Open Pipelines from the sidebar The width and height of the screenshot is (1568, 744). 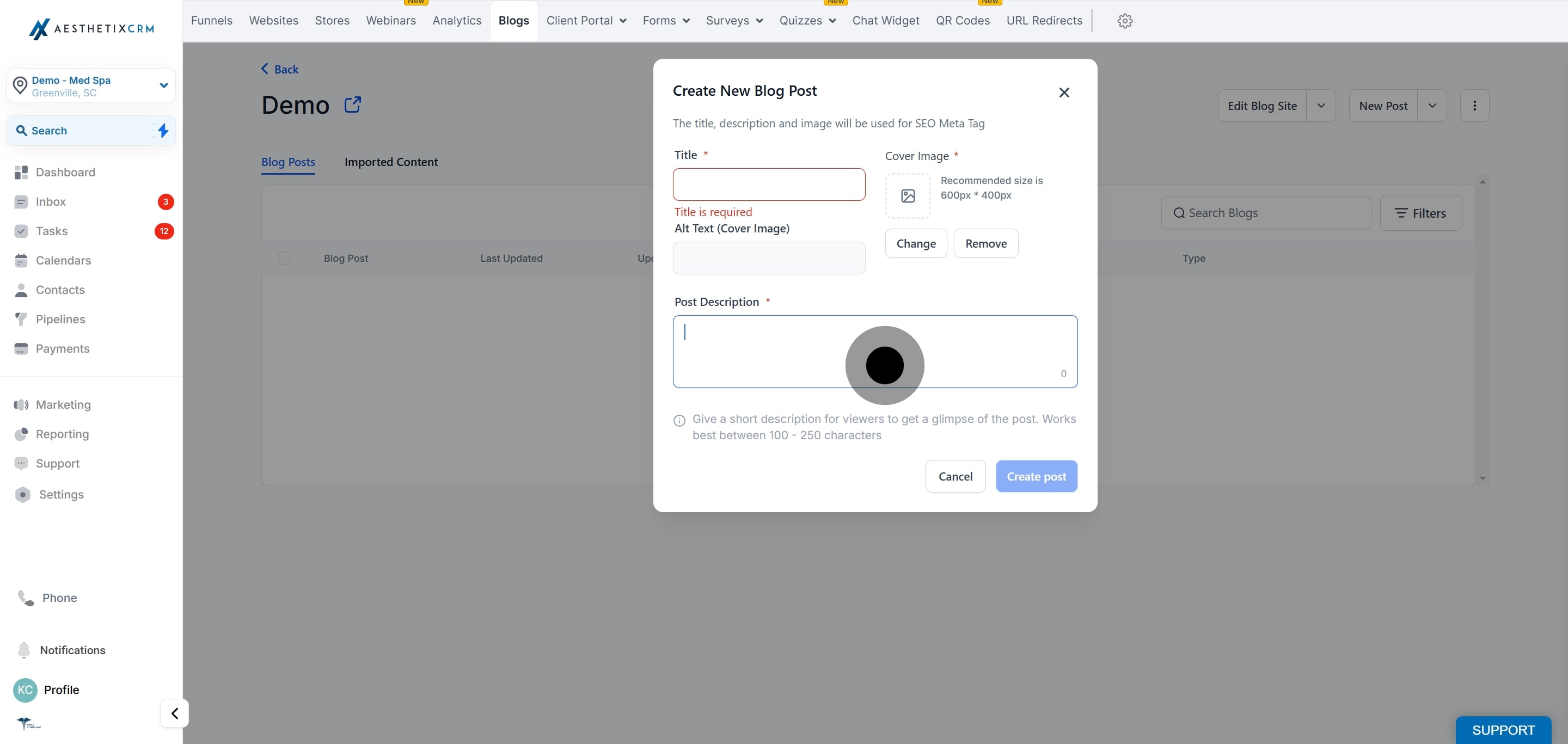pos(60,319)
